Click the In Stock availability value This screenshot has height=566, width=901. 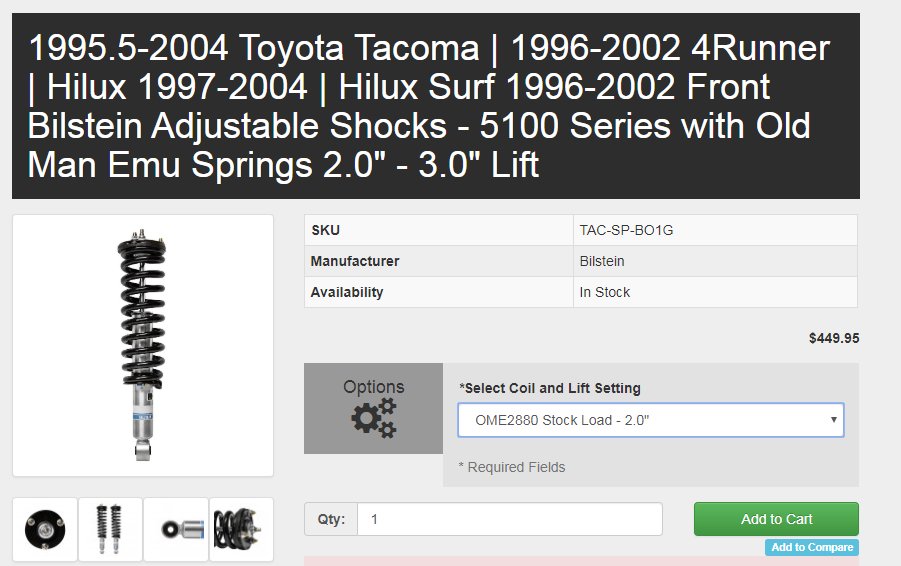604,292
